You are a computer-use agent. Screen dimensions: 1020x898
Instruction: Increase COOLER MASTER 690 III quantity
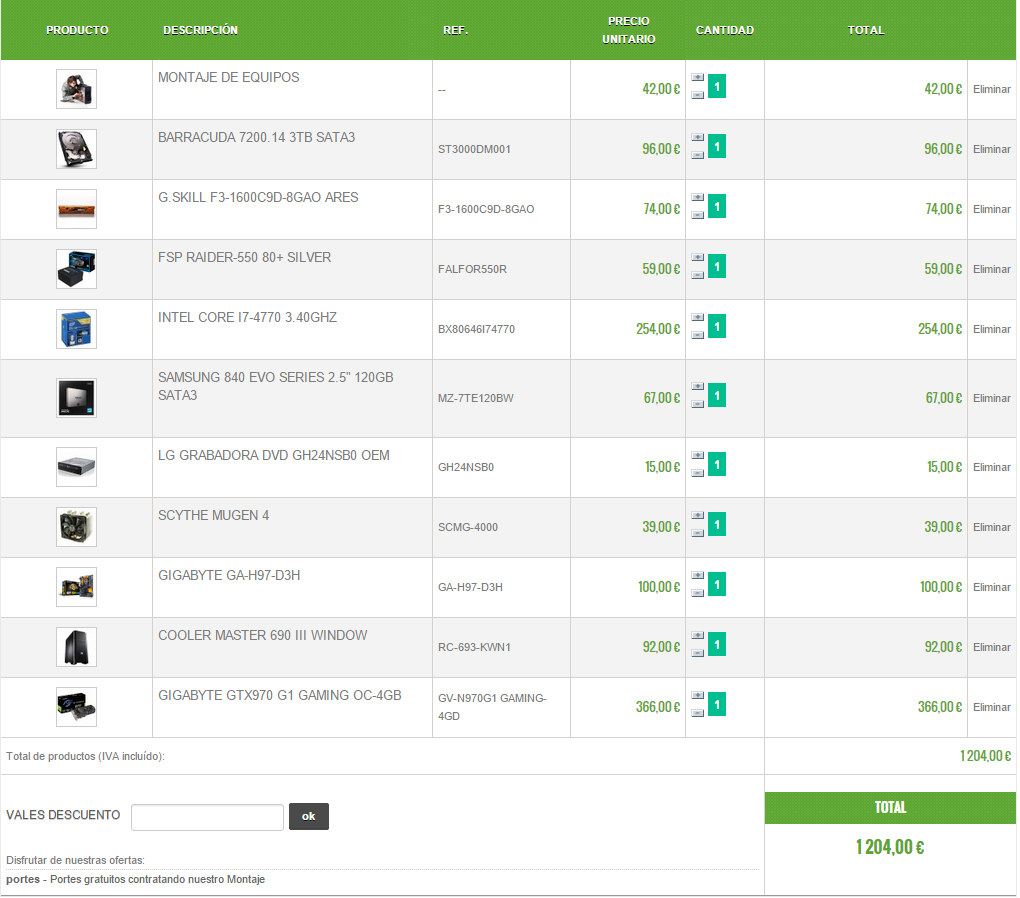pos(697,634)
